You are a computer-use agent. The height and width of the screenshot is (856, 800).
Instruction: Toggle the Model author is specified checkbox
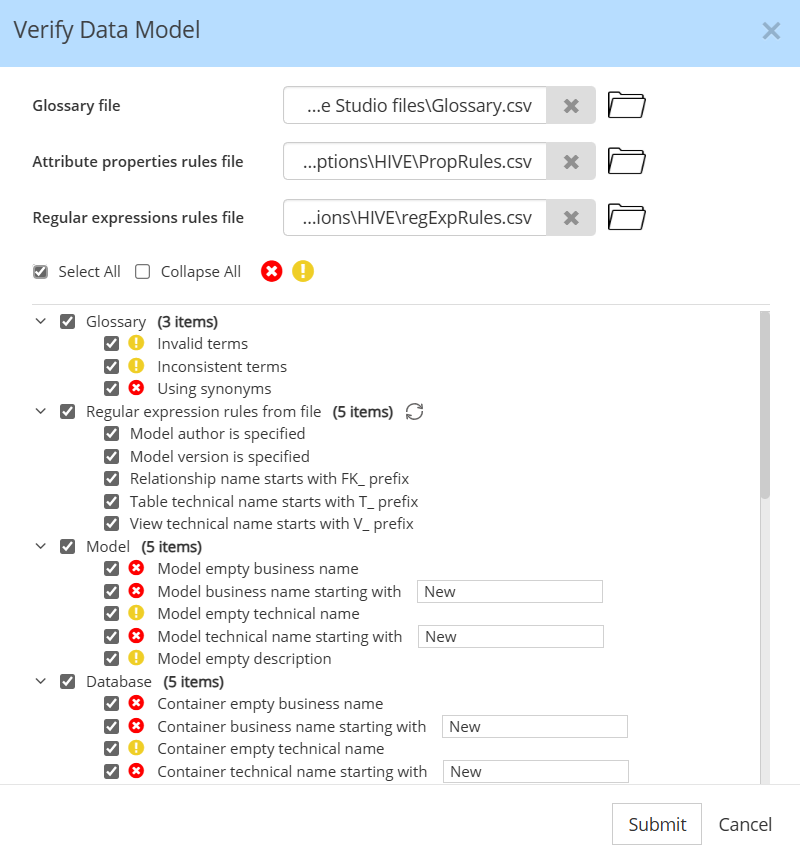[111, 434]
